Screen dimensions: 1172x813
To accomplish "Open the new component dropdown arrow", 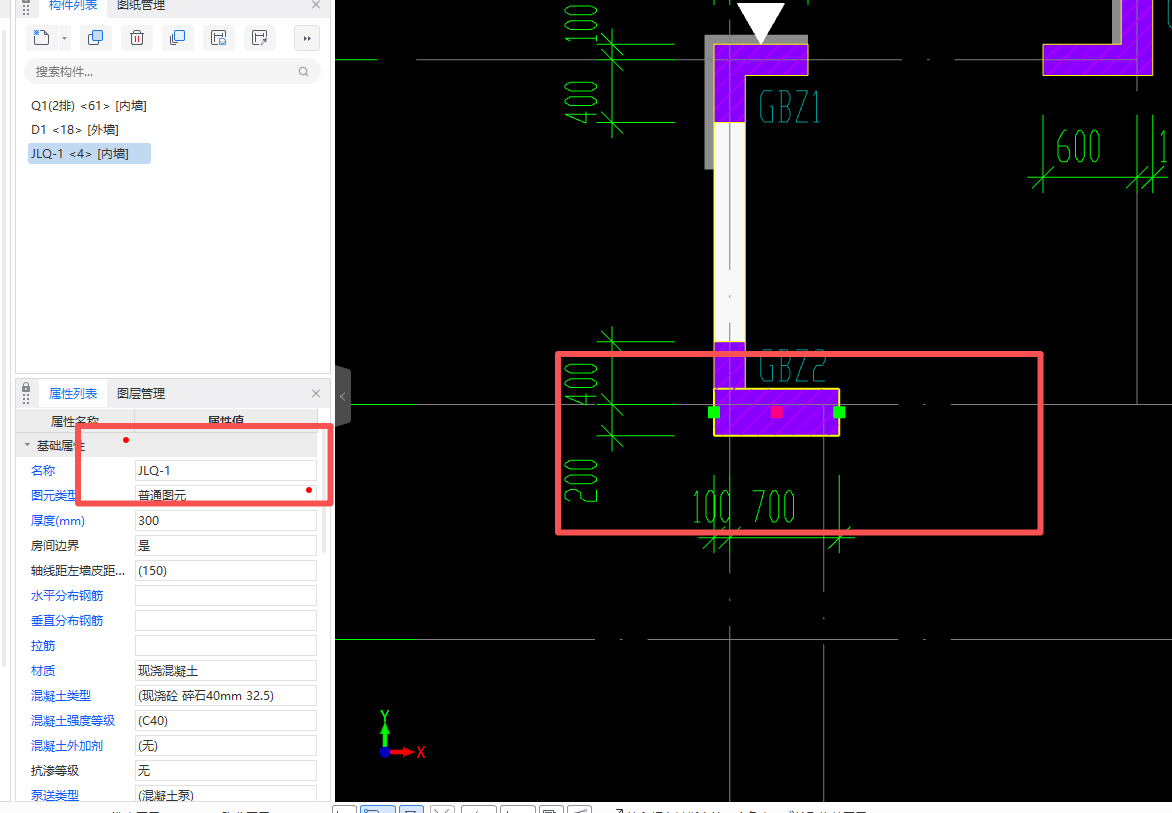I will [64, 38].
